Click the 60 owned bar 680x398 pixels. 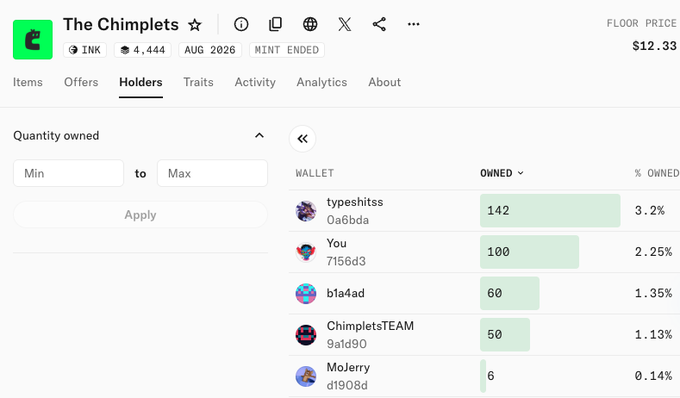[510, 294]
